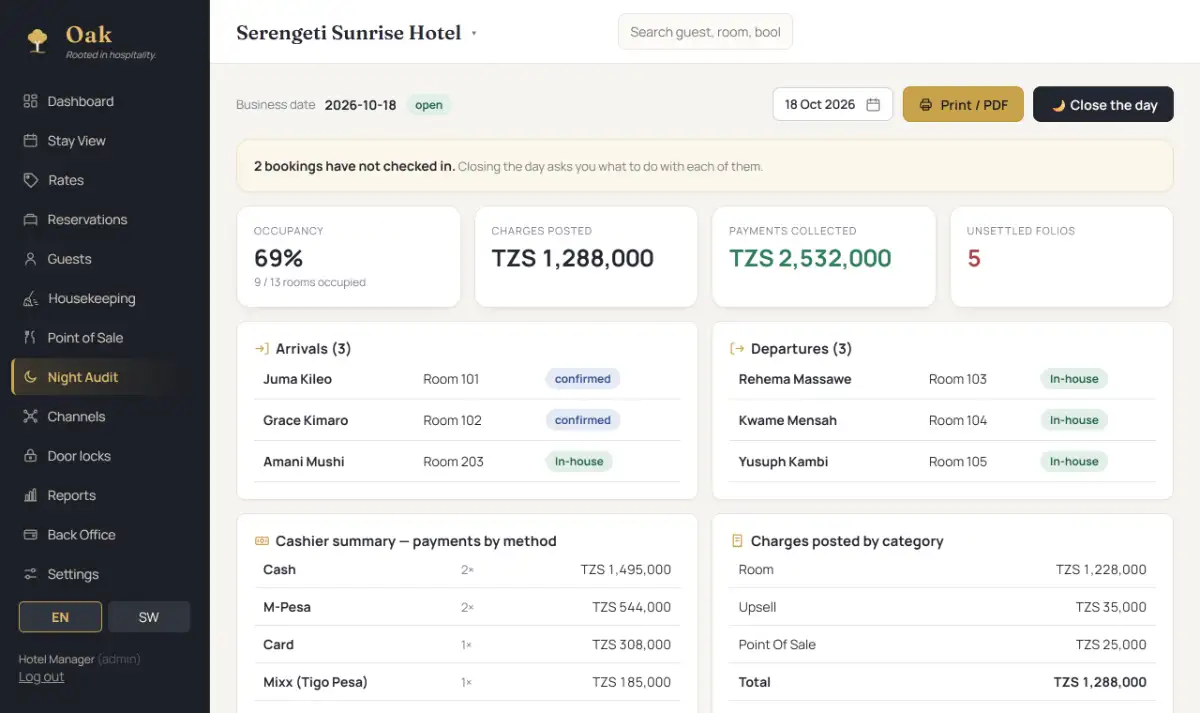The height and width of the screenshot is (713, 1200).
Task: Click Room 104 in the Departures list
Action: [x=958, y=421]
